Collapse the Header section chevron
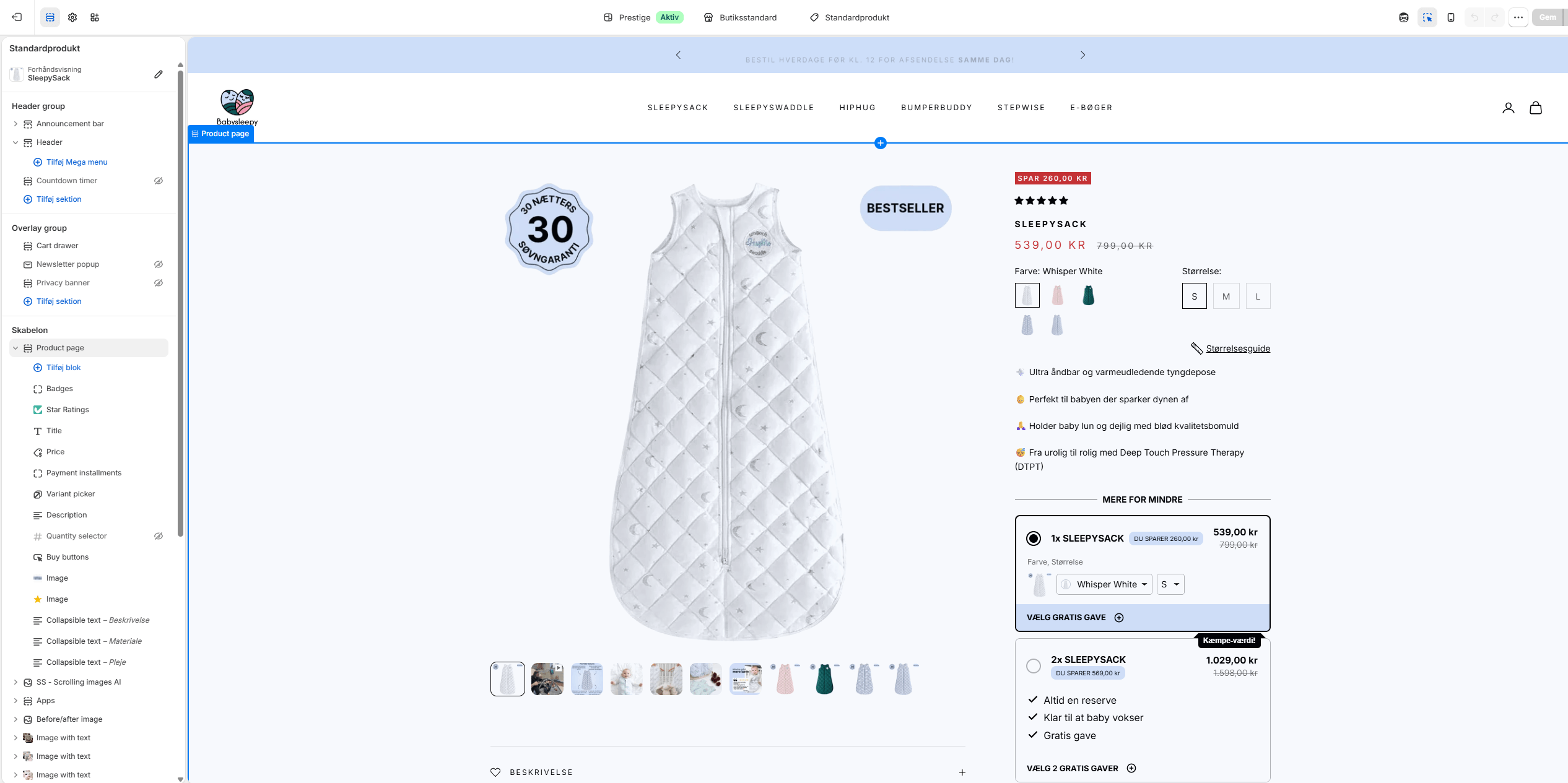The width and height of the screenshot is (1568, 783). pos(15,142)
